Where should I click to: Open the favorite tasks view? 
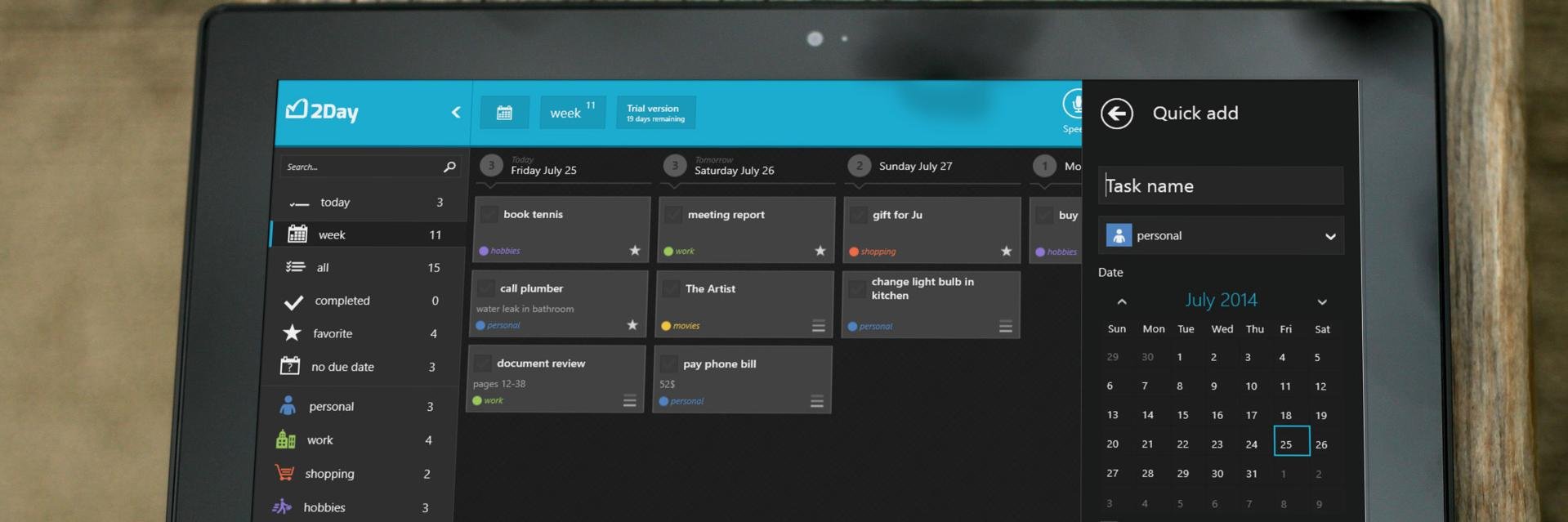(360, 333)
